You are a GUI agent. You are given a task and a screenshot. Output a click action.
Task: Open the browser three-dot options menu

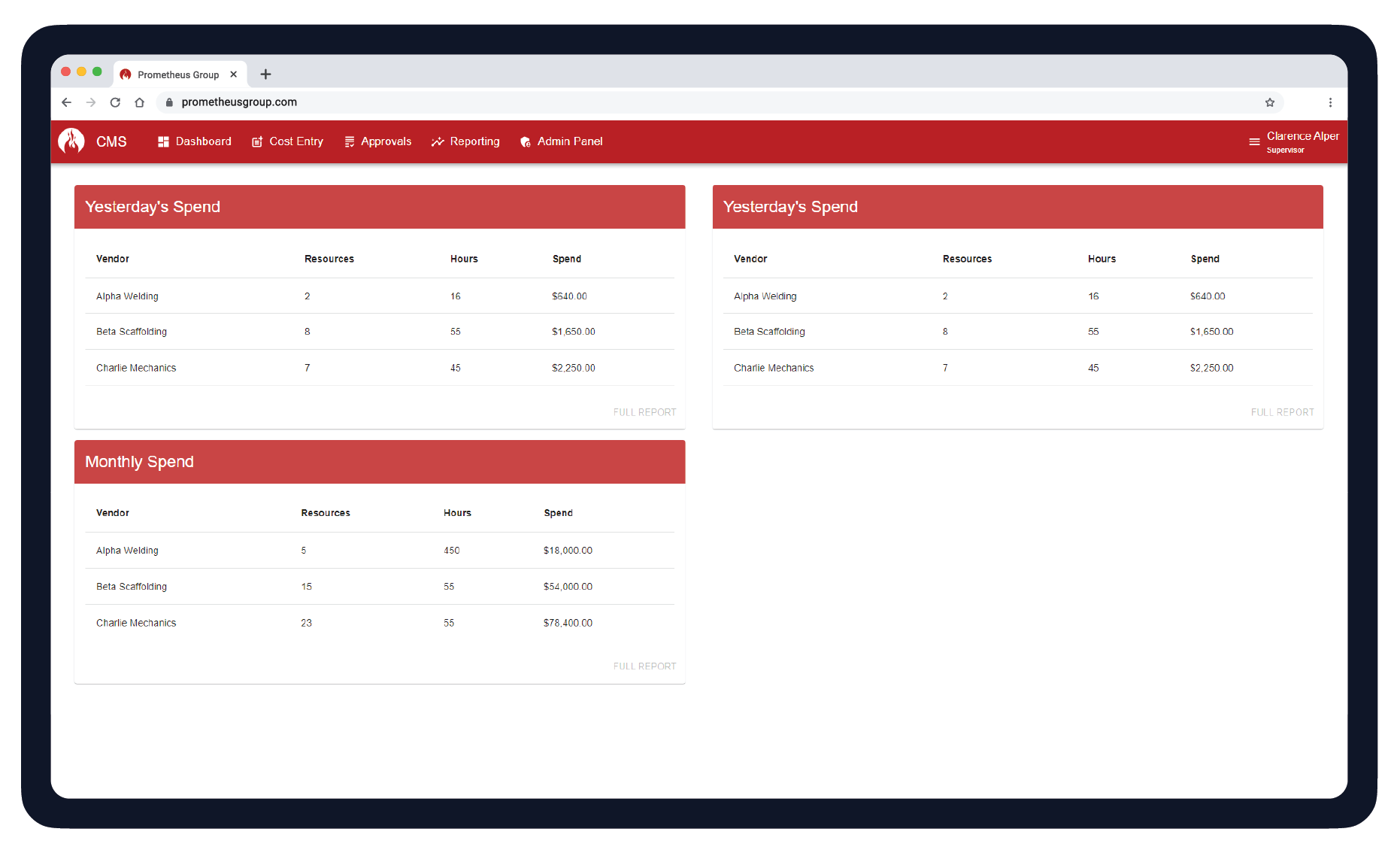1330,102
